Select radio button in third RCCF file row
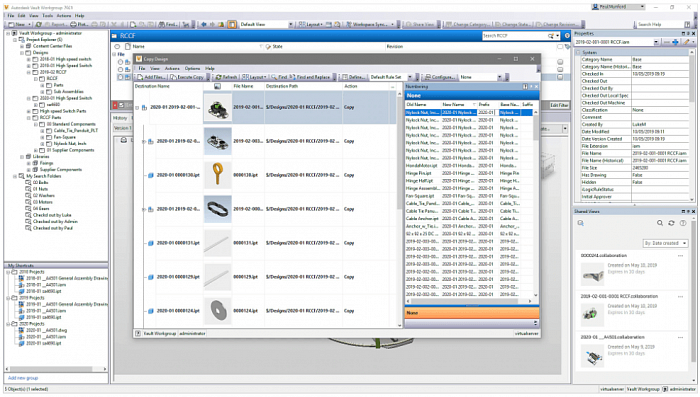The height and width of the screenshot is (397, 700). pos(121,77)
